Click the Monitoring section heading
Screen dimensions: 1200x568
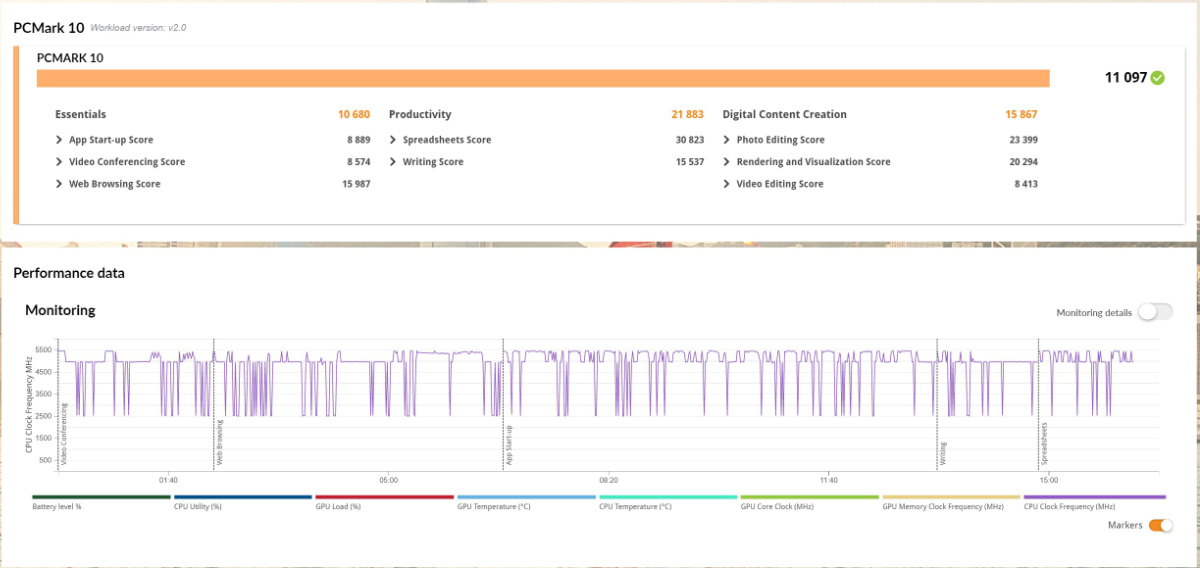coord(60,310)
